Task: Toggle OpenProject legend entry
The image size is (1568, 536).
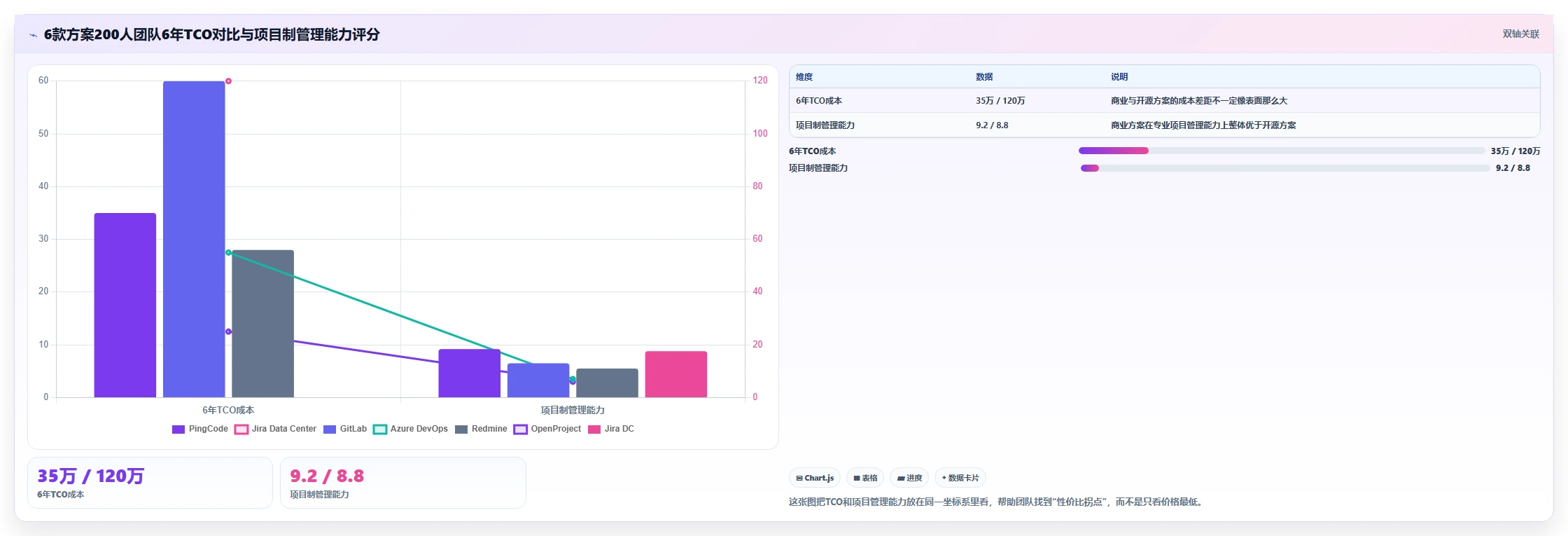Action: [547, 429]
